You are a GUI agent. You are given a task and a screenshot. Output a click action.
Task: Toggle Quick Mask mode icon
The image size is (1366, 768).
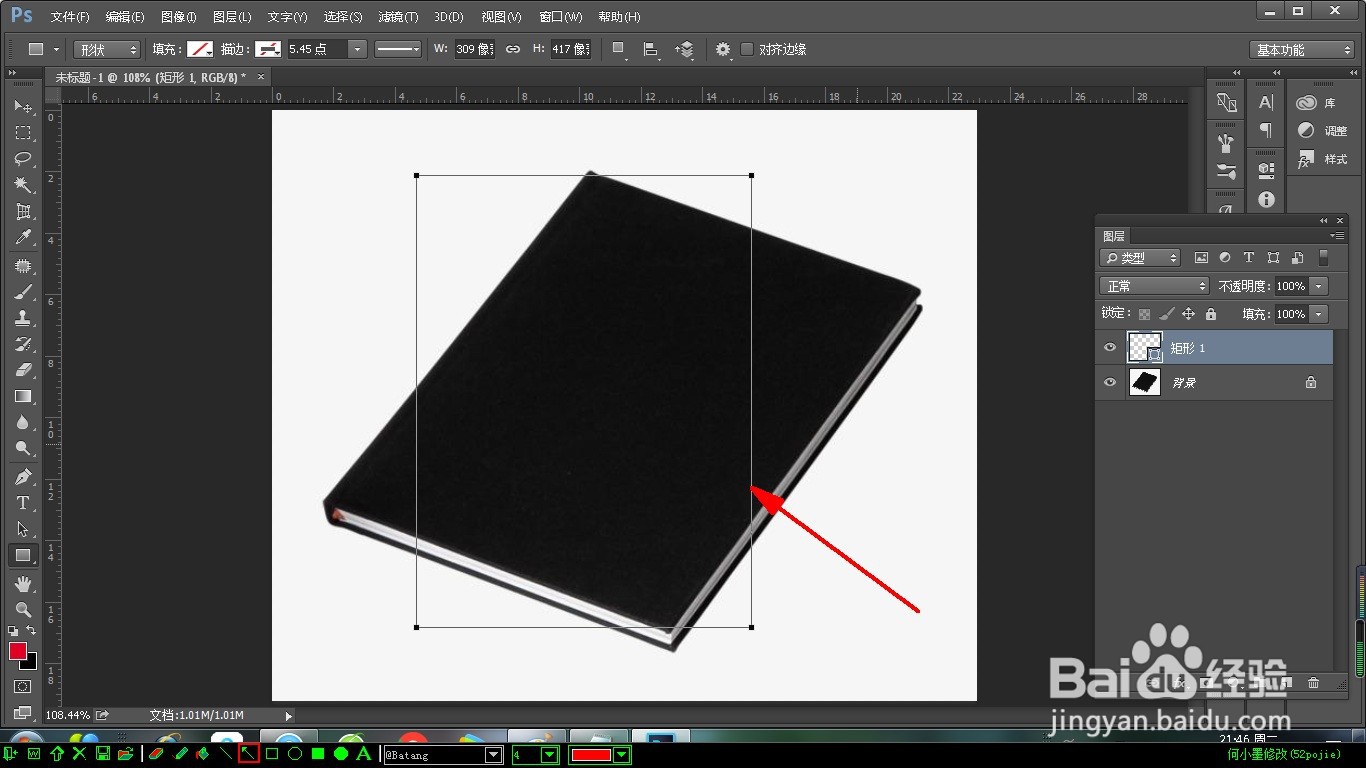pyautogui.click(x=22, y=687)
